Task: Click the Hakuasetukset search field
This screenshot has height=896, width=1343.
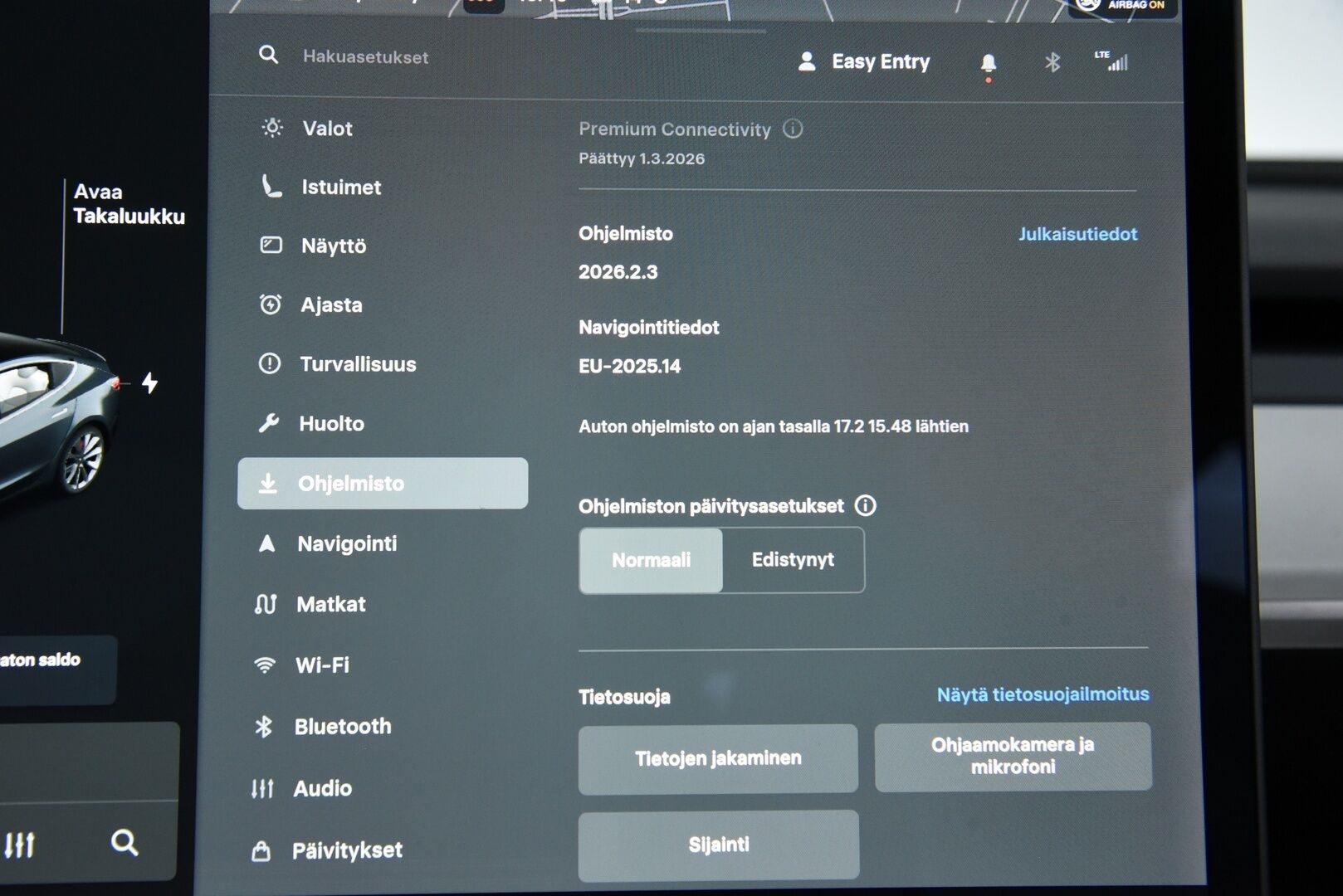Action: 365,57
